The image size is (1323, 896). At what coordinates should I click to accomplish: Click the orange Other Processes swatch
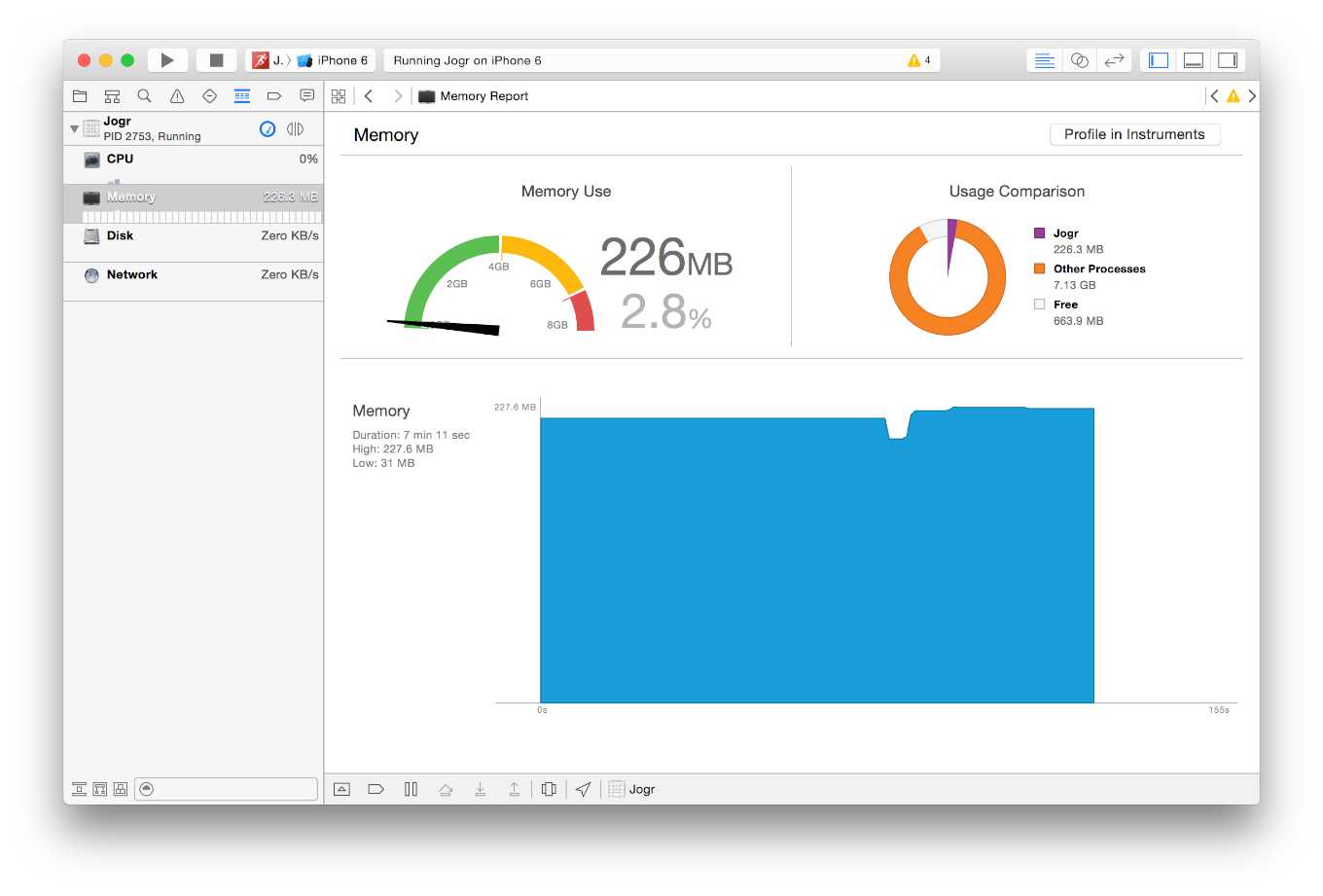pyautogui.click(x=1039, y=269)
